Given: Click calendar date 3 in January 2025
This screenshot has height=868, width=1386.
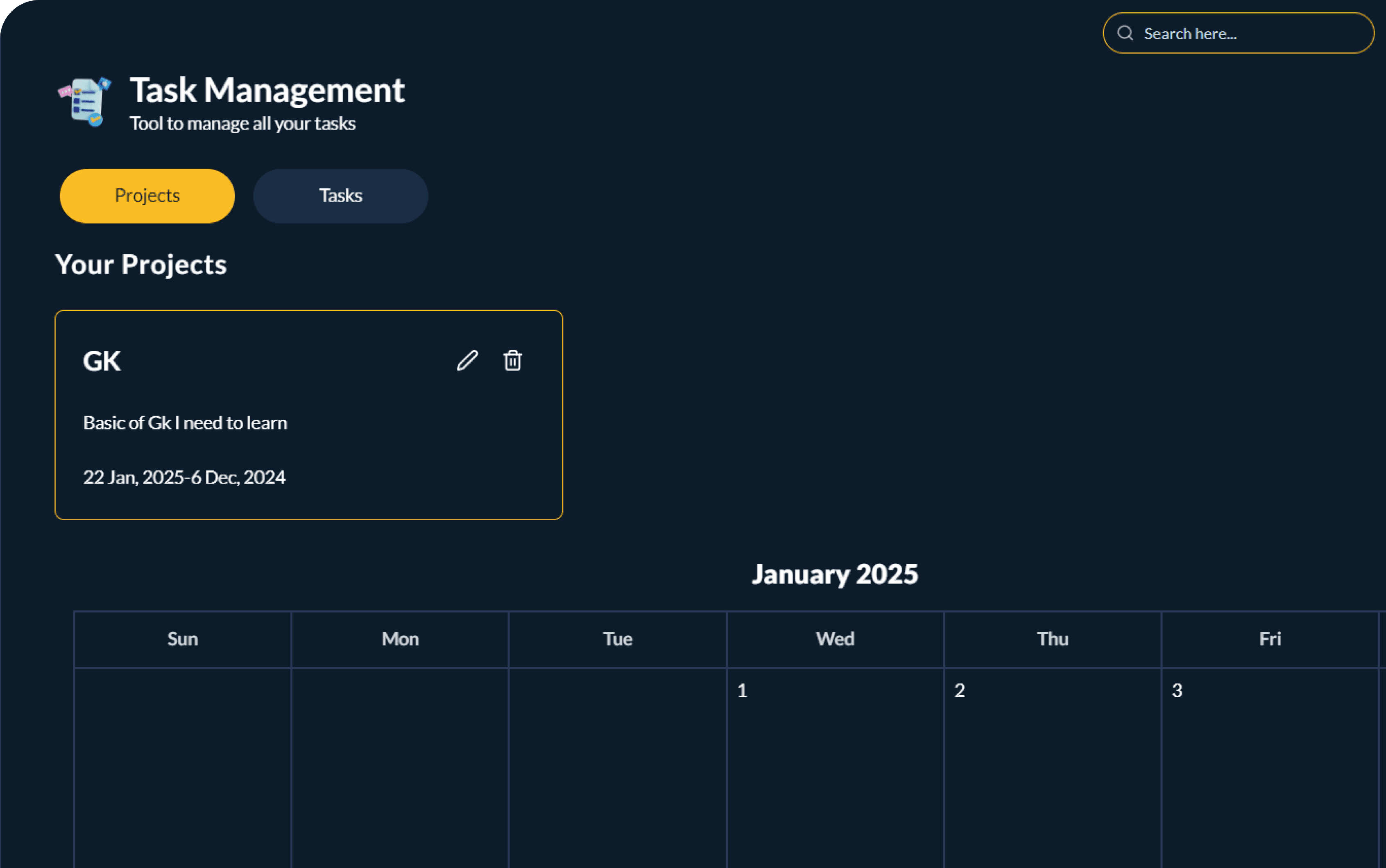Looking at the screenshot, I should [x=1177, y=690].
